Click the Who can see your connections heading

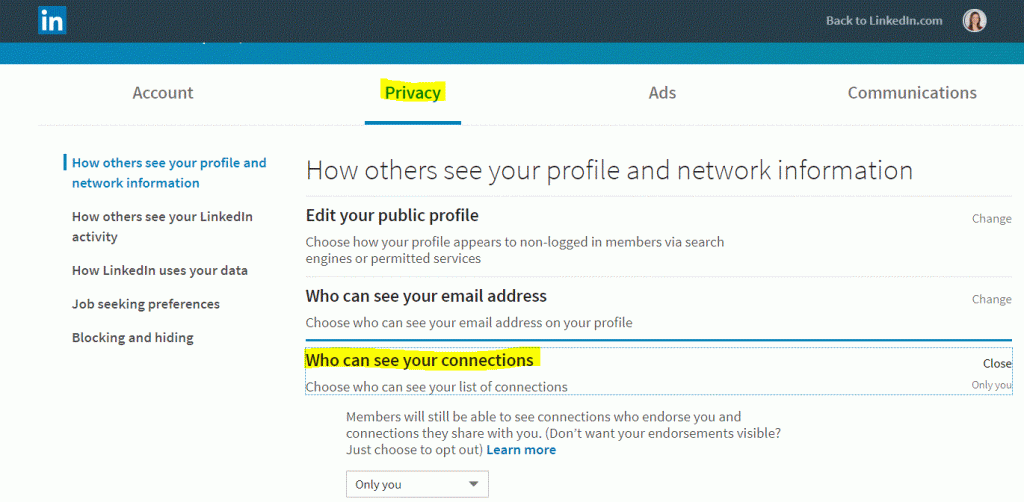419,360
